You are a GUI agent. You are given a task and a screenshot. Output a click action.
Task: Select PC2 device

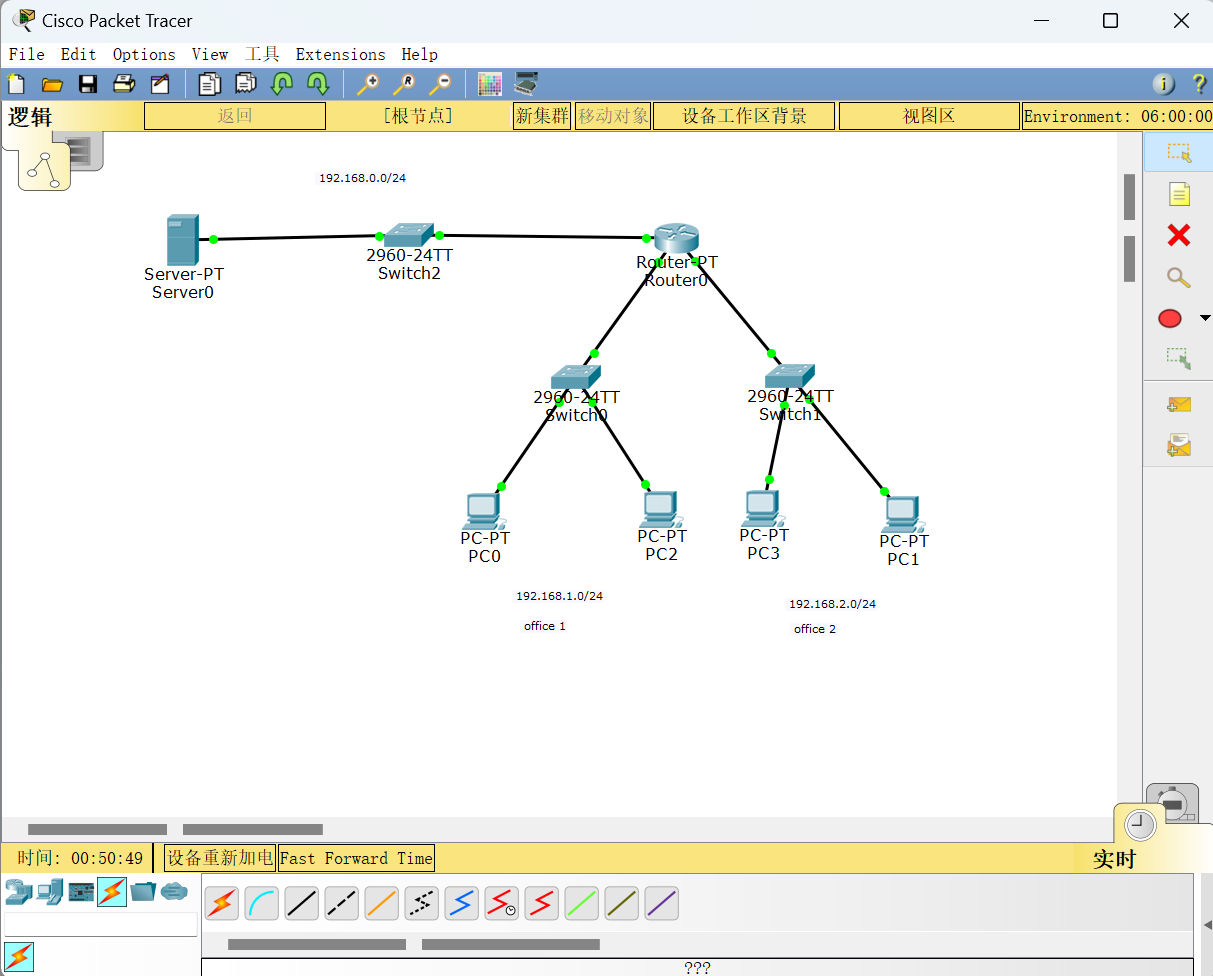660,509
